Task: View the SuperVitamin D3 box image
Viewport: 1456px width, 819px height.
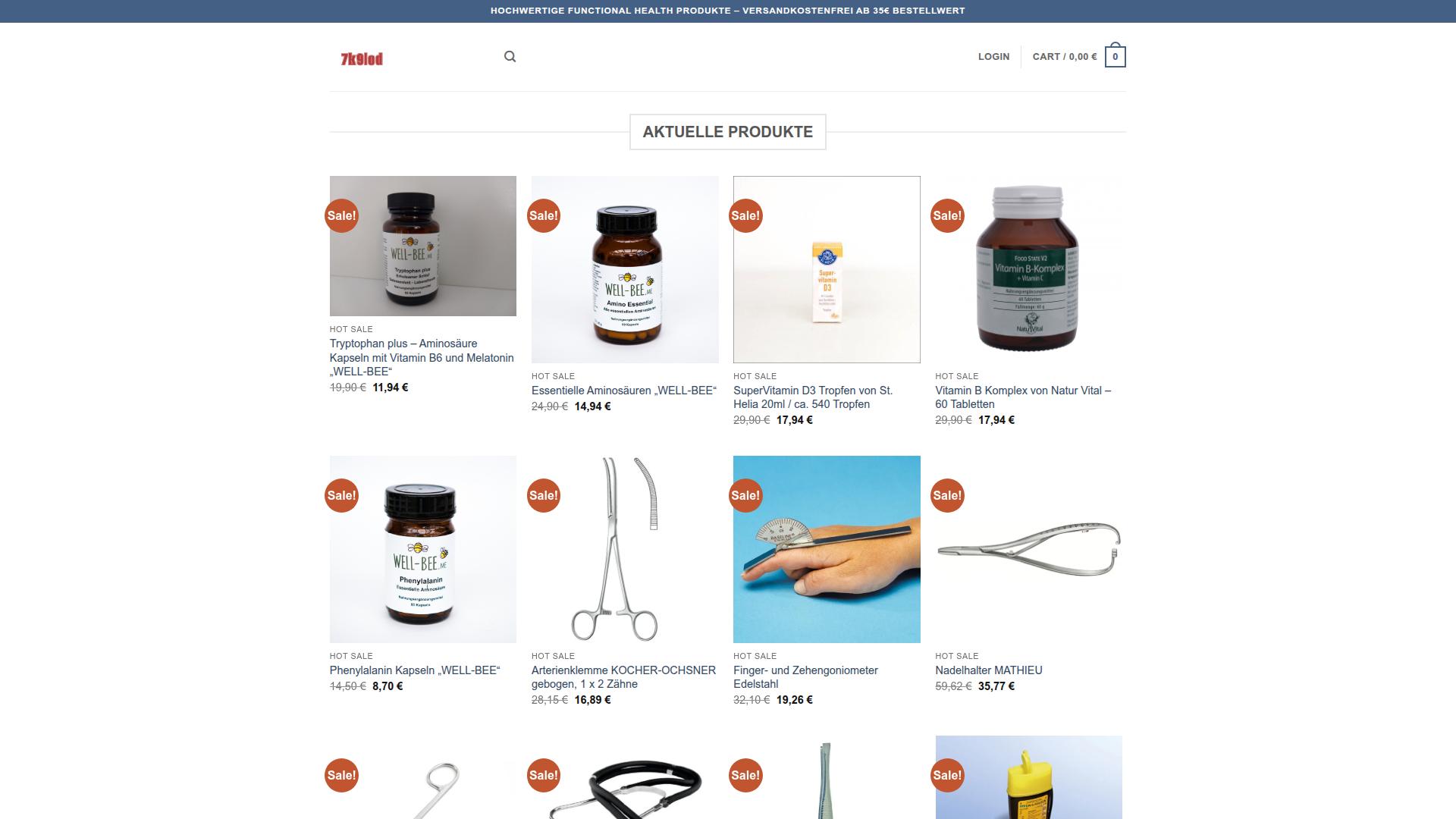Action: [x=827, y=269]
